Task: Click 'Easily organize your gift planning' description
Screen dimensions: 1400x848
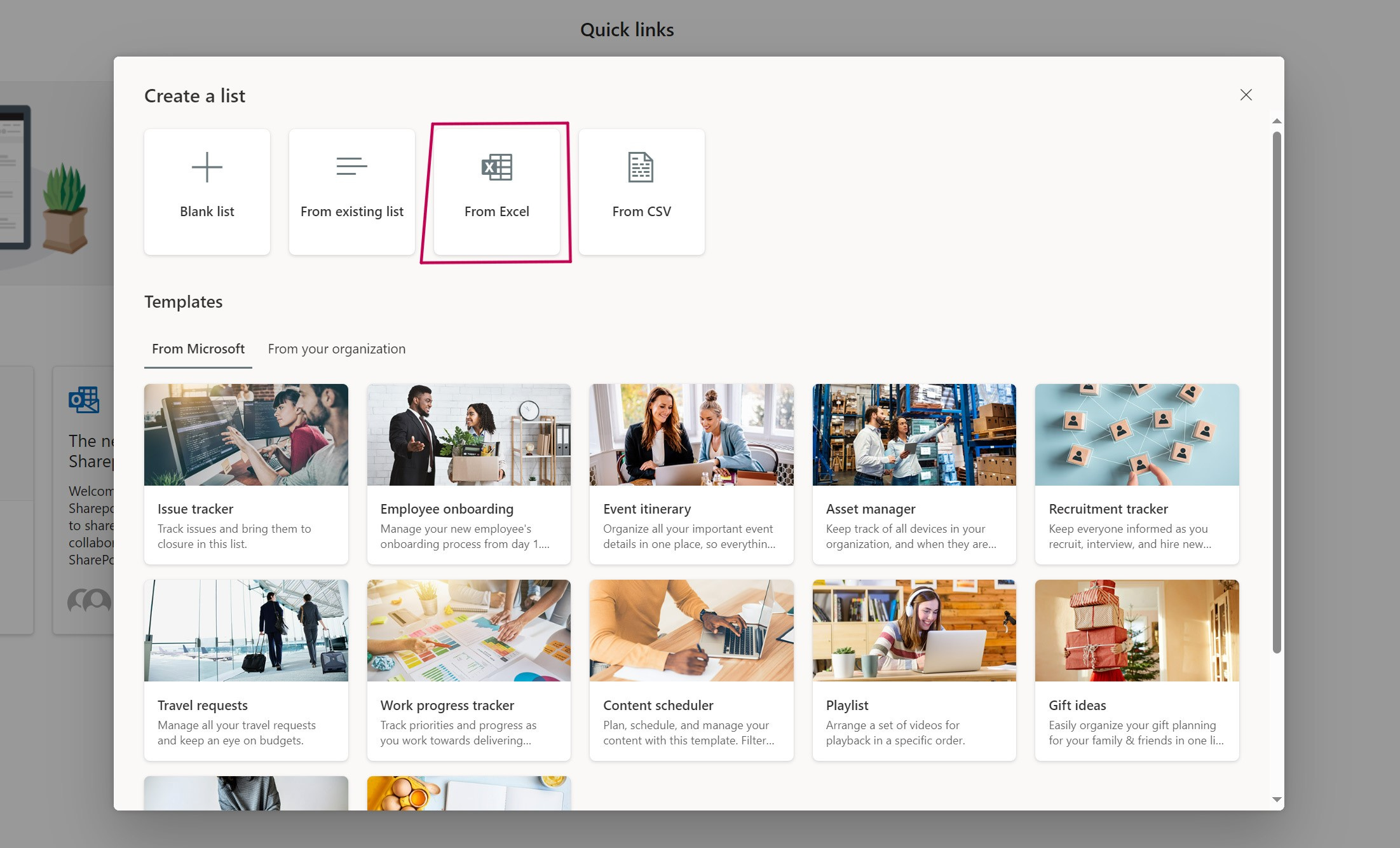Action: click(1136, 732)
